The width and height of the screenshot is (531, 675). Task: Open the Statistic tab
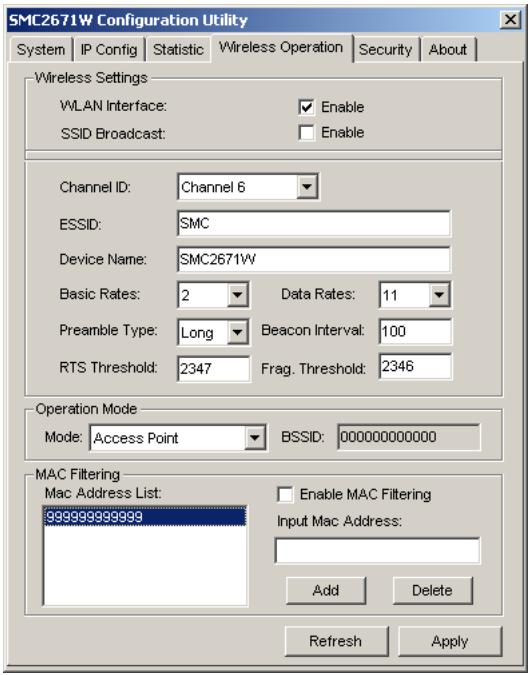[178, 50]
